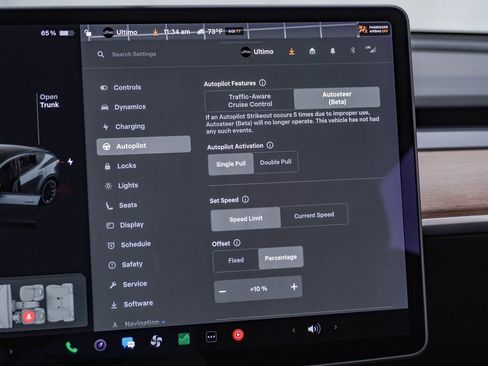Increase offset with plus button

point(294,287)
